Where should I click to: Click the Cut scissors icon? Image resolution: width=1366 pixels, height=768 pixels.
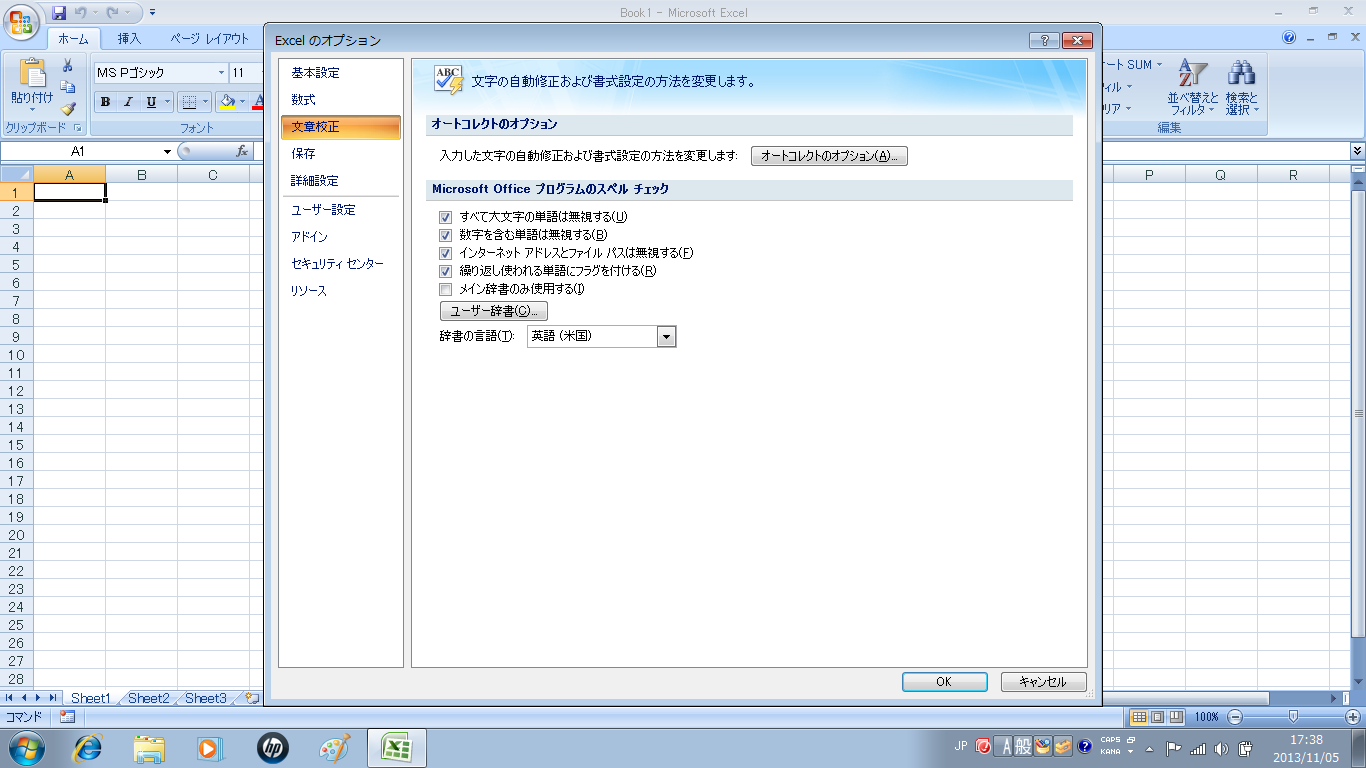point(68,66)
